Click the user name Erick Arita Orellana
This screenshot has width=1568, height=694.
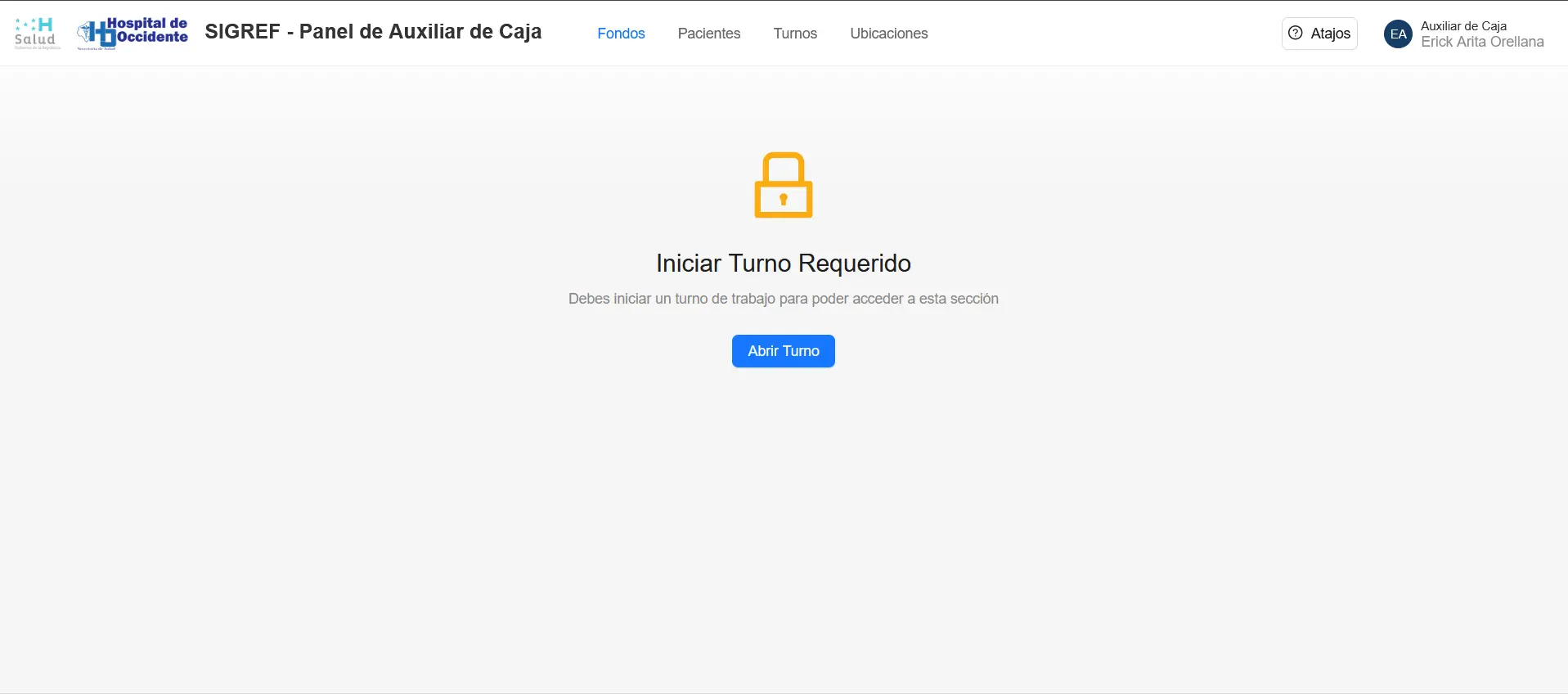[1482, 42]
